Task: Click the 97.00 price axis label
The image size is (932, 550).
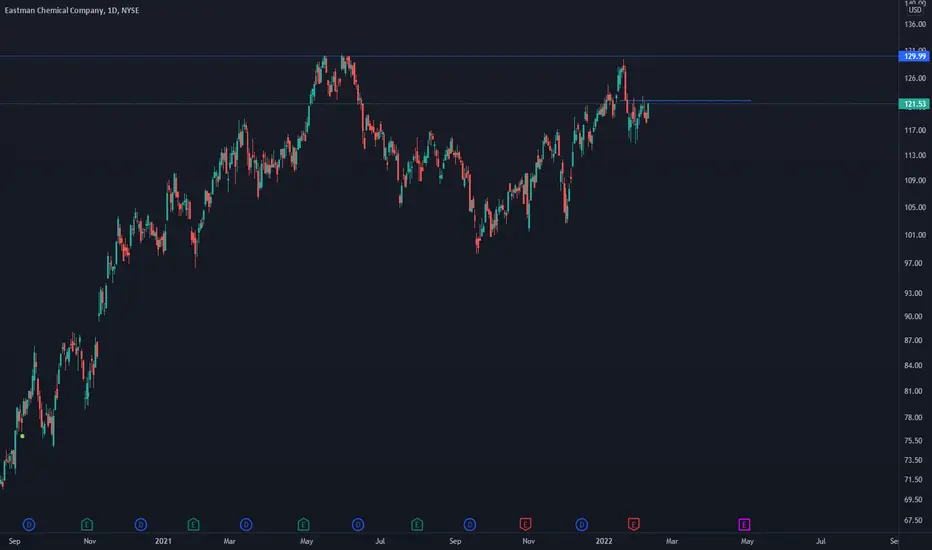Action: [915, 263]
